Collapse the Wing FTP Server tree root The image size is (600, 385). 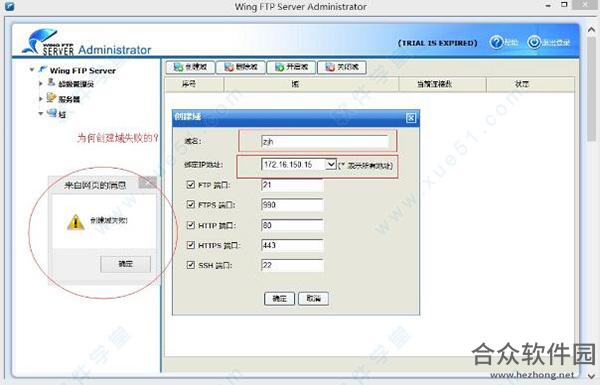coord(32,70)
